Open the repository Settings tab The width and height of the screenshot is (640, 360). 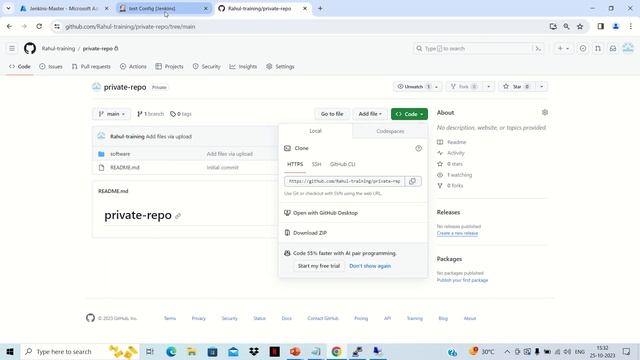click(x=280, y=67)
